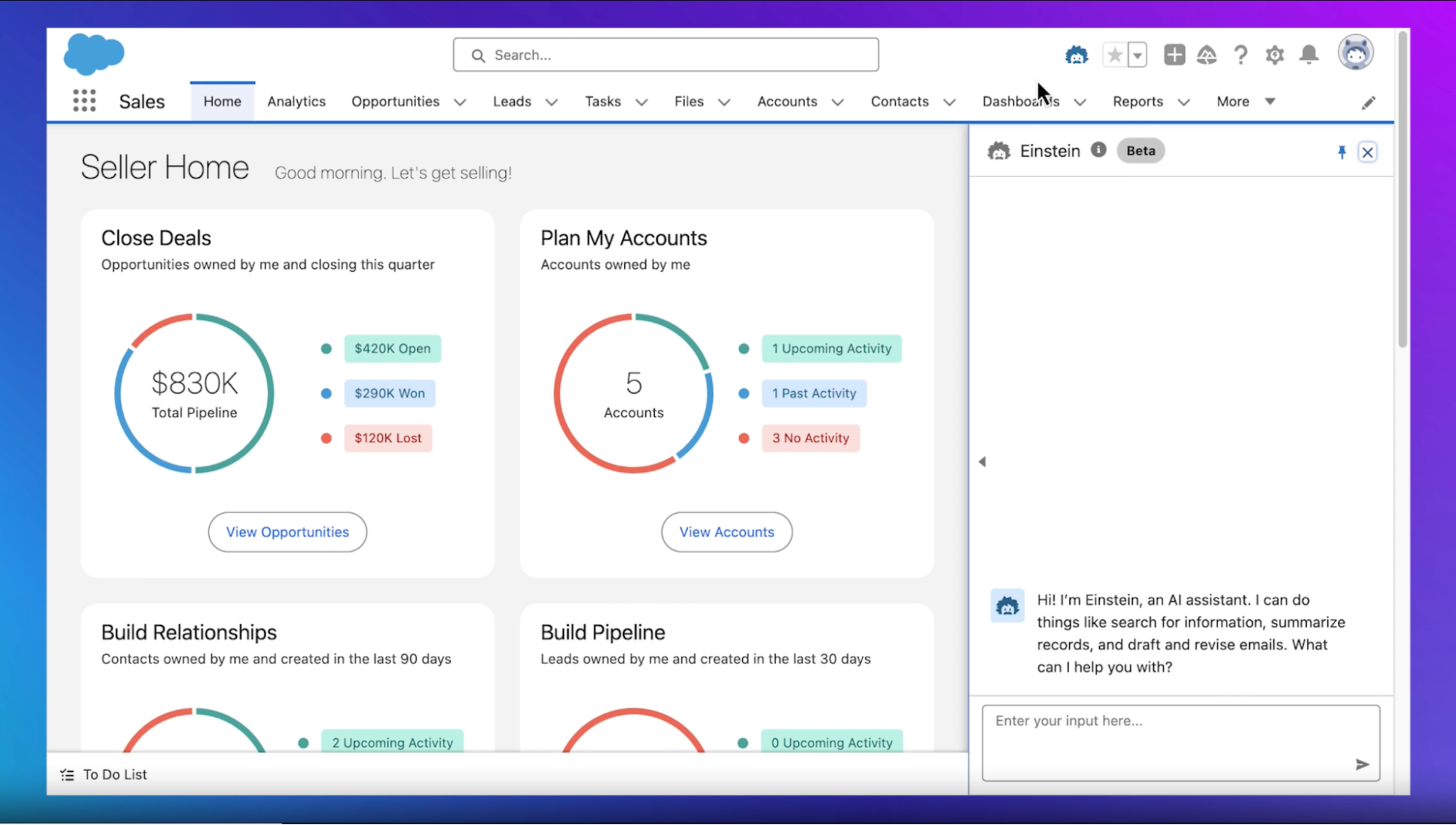The height and width of the screenshot is (825, 1456).
Task: Open the Opportunities tab
Action: pos(396,101)
